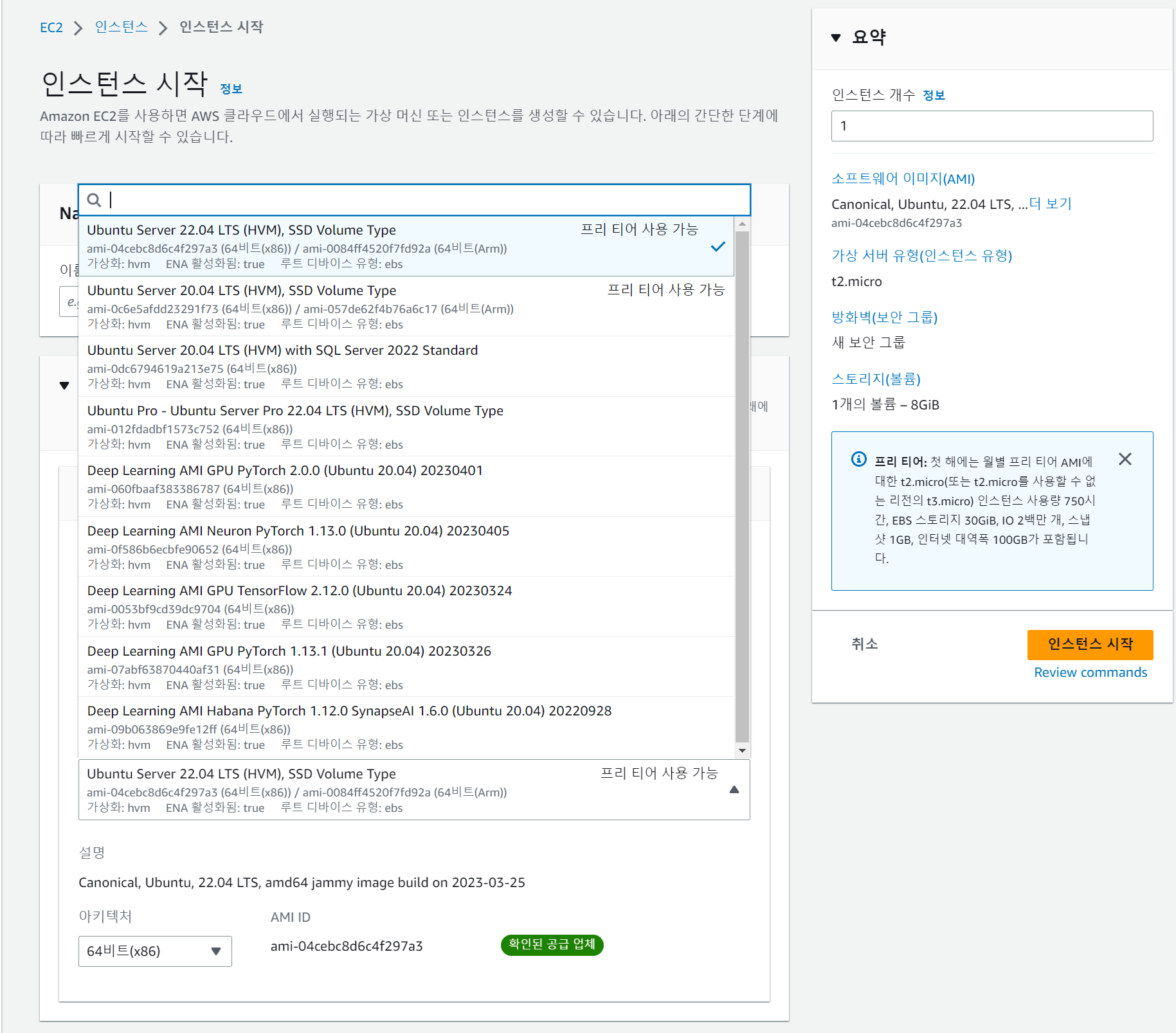The image size is (1176, 1033).
Task: Click the currently selected AMI box below list
Action: click(414, 789)
